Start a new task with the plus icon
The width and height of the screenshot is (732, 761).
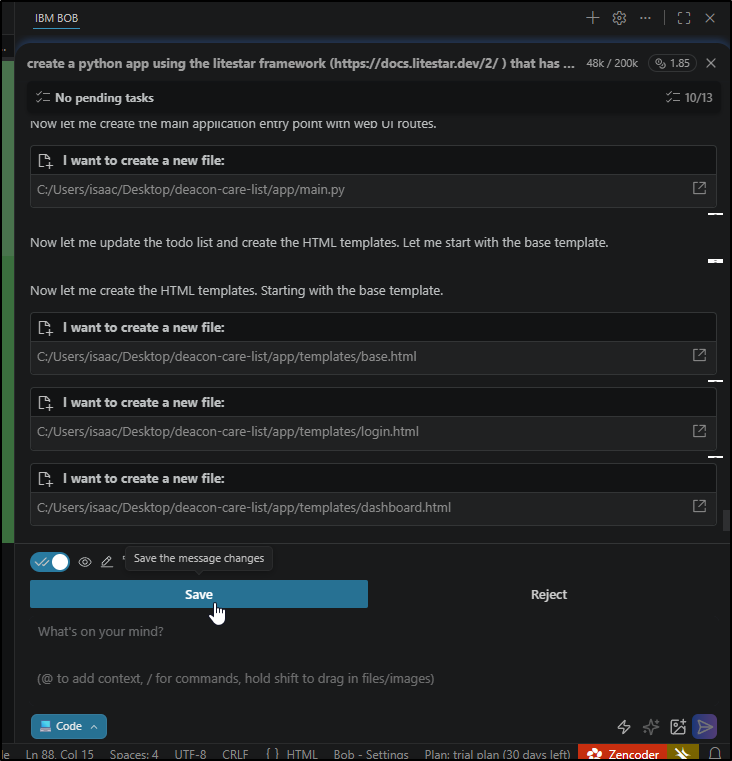[592, 18]
